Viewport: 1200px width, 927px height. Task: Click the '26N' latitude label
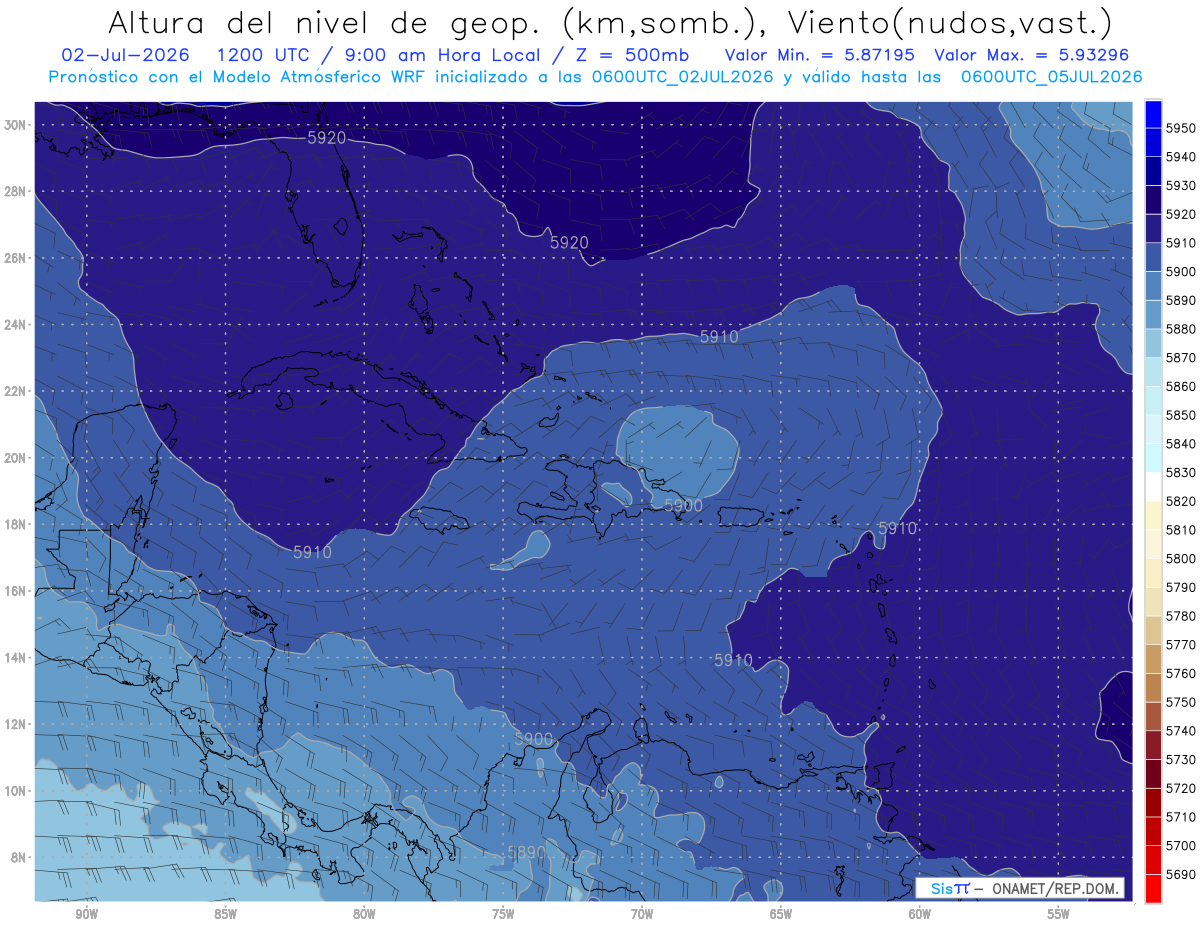coord(15,258)
